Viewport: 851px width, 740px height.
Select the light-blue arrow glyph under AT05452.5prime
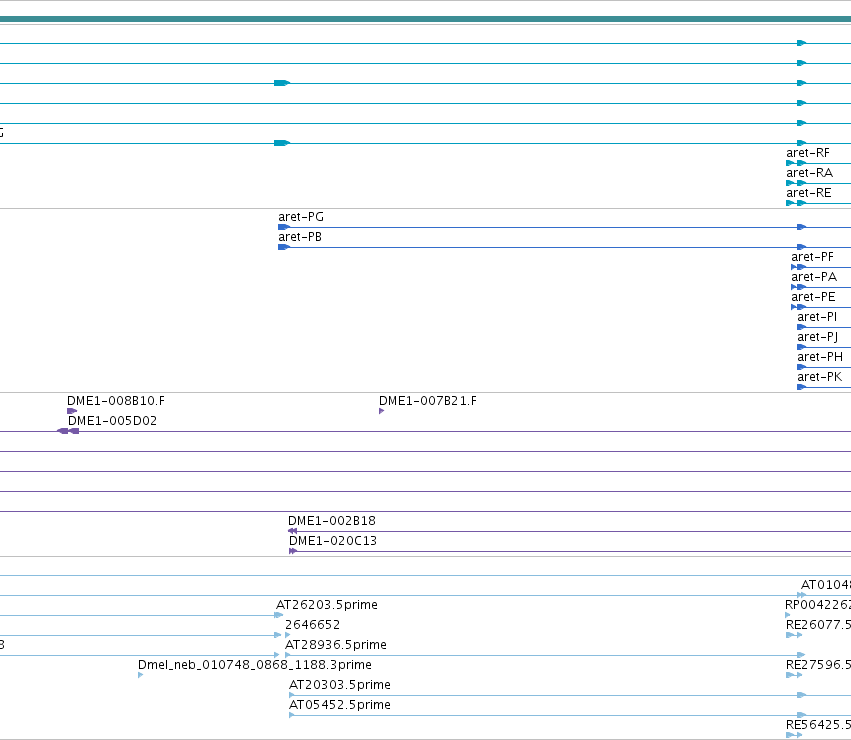click(292, 715)
